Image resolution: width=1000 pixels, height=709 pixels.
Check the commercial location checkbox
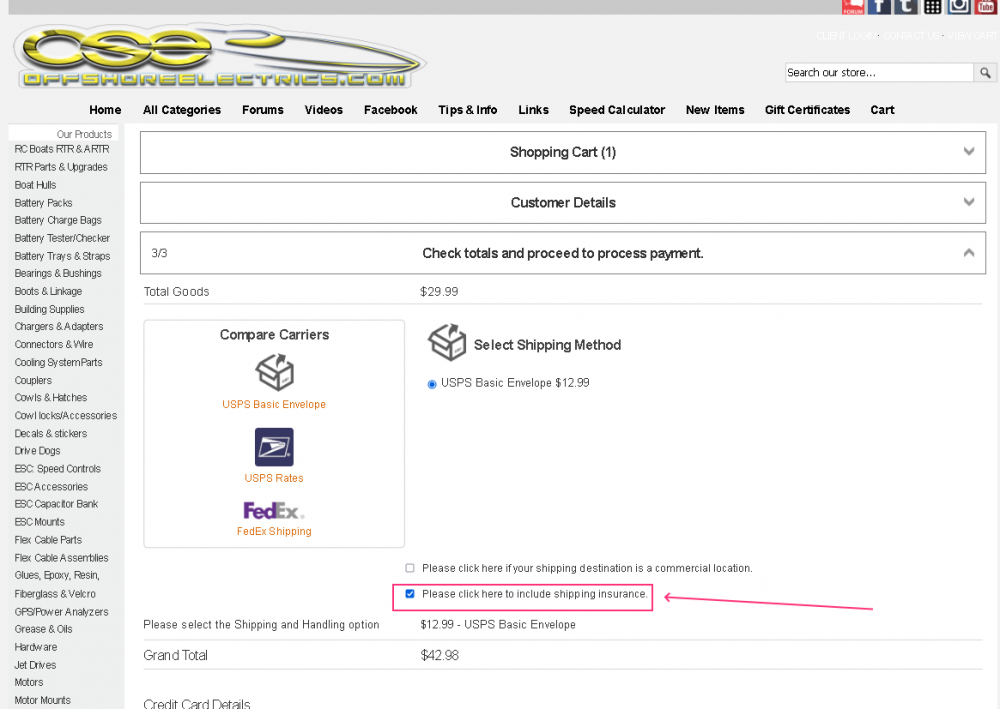[x=410, y=568]
